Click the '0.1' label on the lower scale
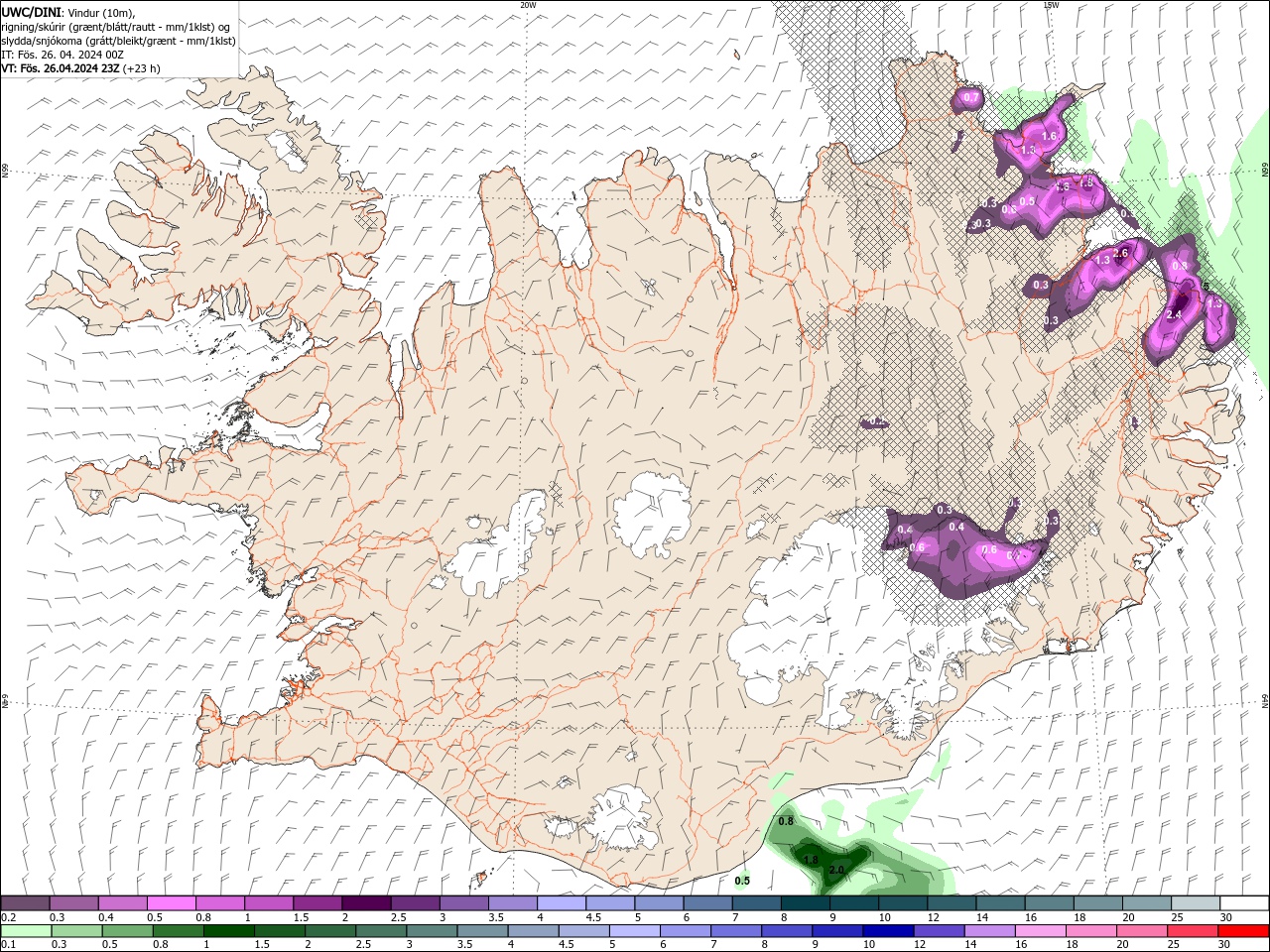The height and width of the screenshot is (952, 1270). [9, 943]
